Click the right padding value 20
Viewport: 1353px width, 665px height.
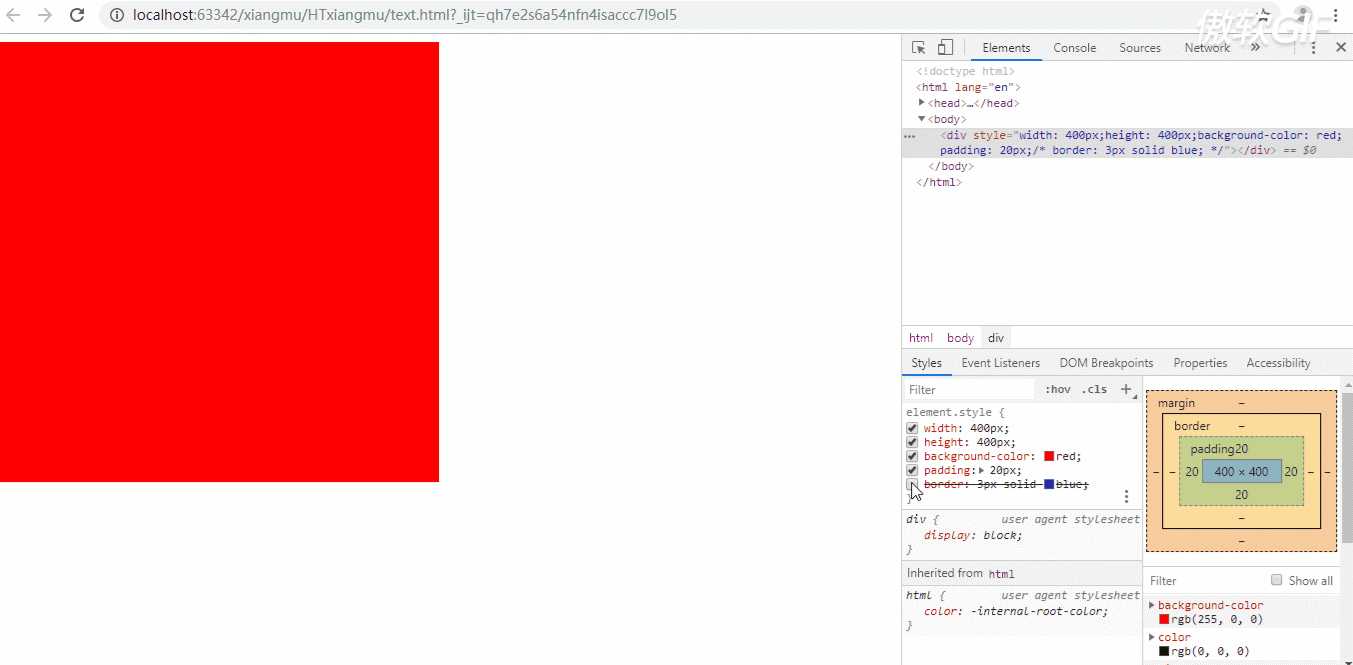point(1291,472)
